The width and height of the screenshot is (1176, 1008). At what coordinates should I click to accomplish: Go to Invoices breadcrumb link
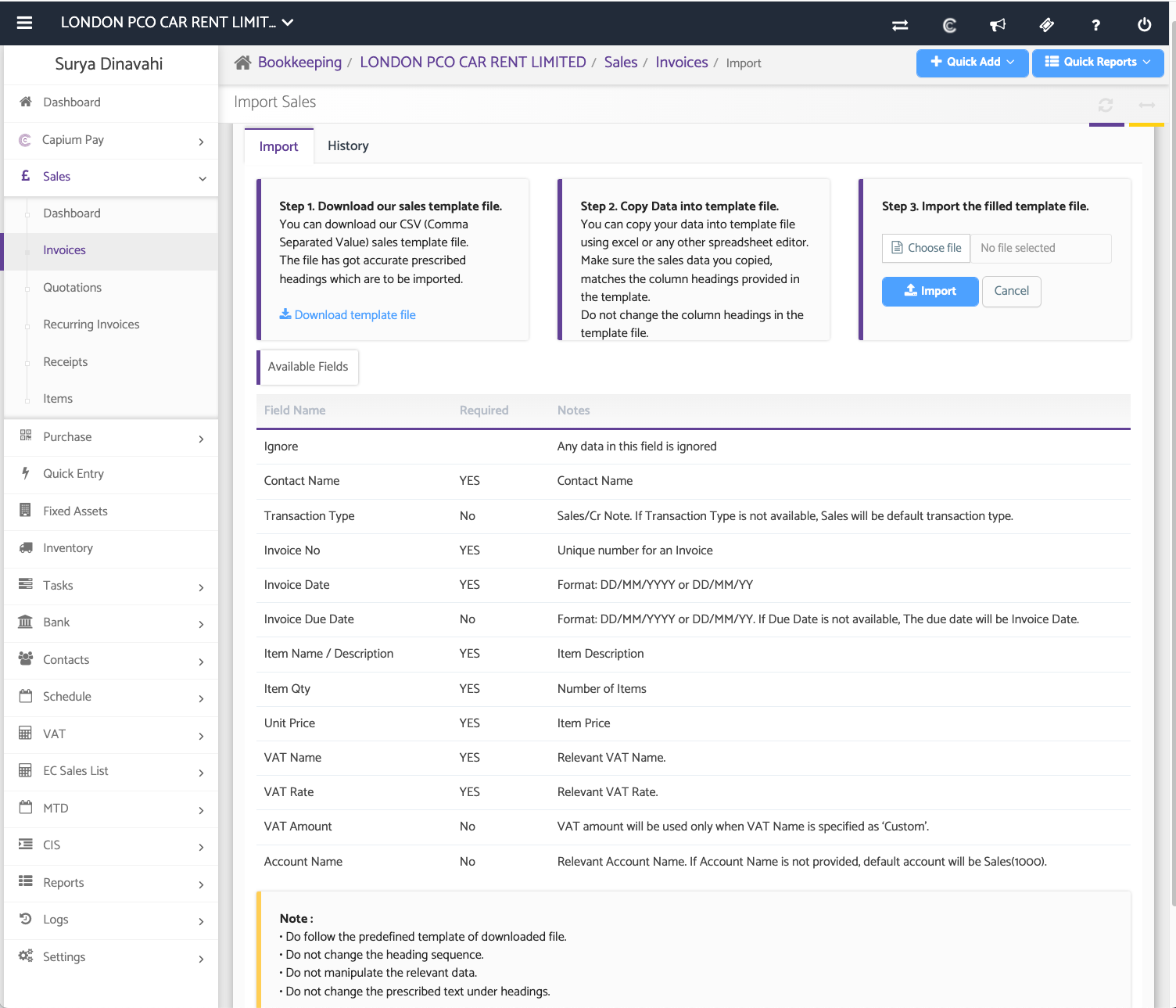682,63
